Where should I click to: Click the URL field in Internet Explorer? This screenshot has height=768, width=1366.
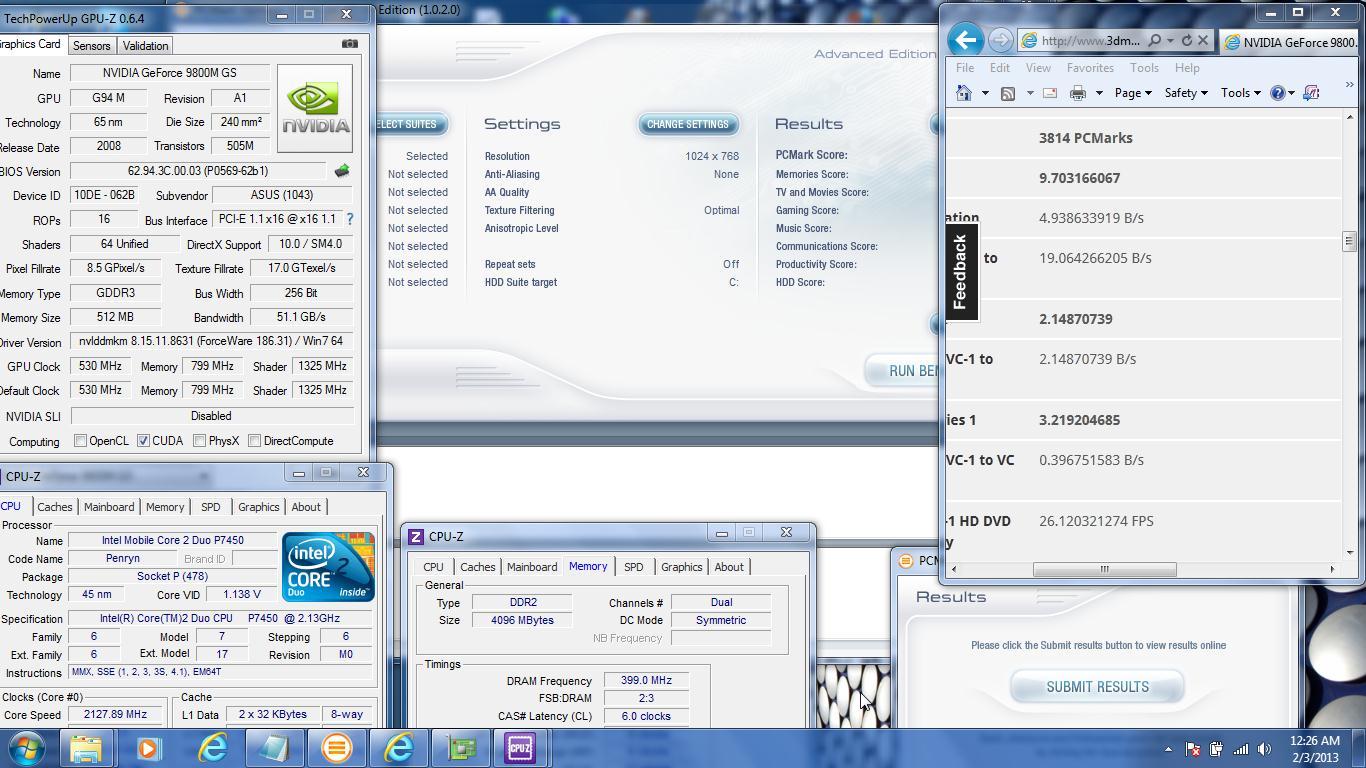[1091, 41]
